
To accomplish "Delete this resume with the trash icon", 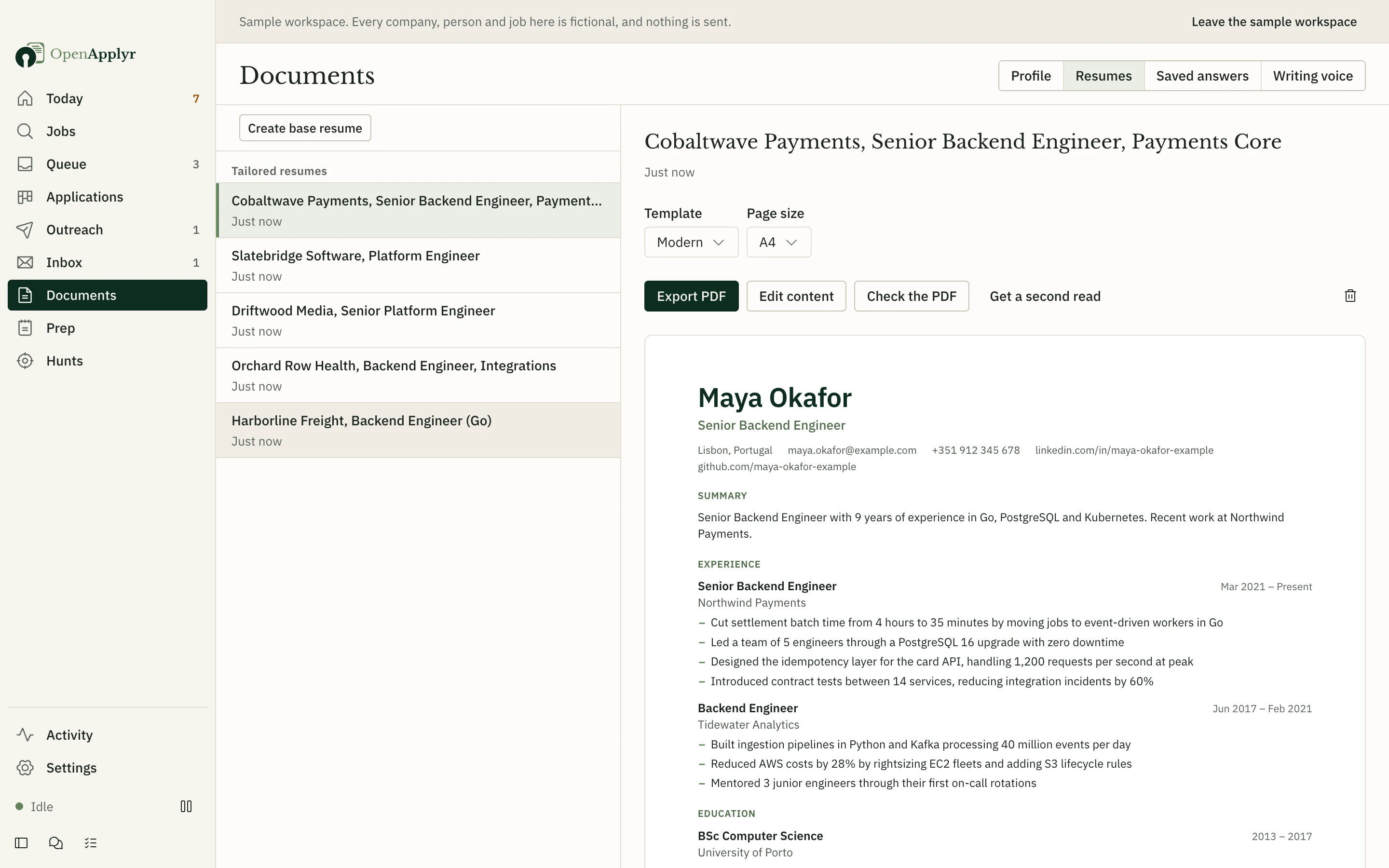I will click(1350, 296).
